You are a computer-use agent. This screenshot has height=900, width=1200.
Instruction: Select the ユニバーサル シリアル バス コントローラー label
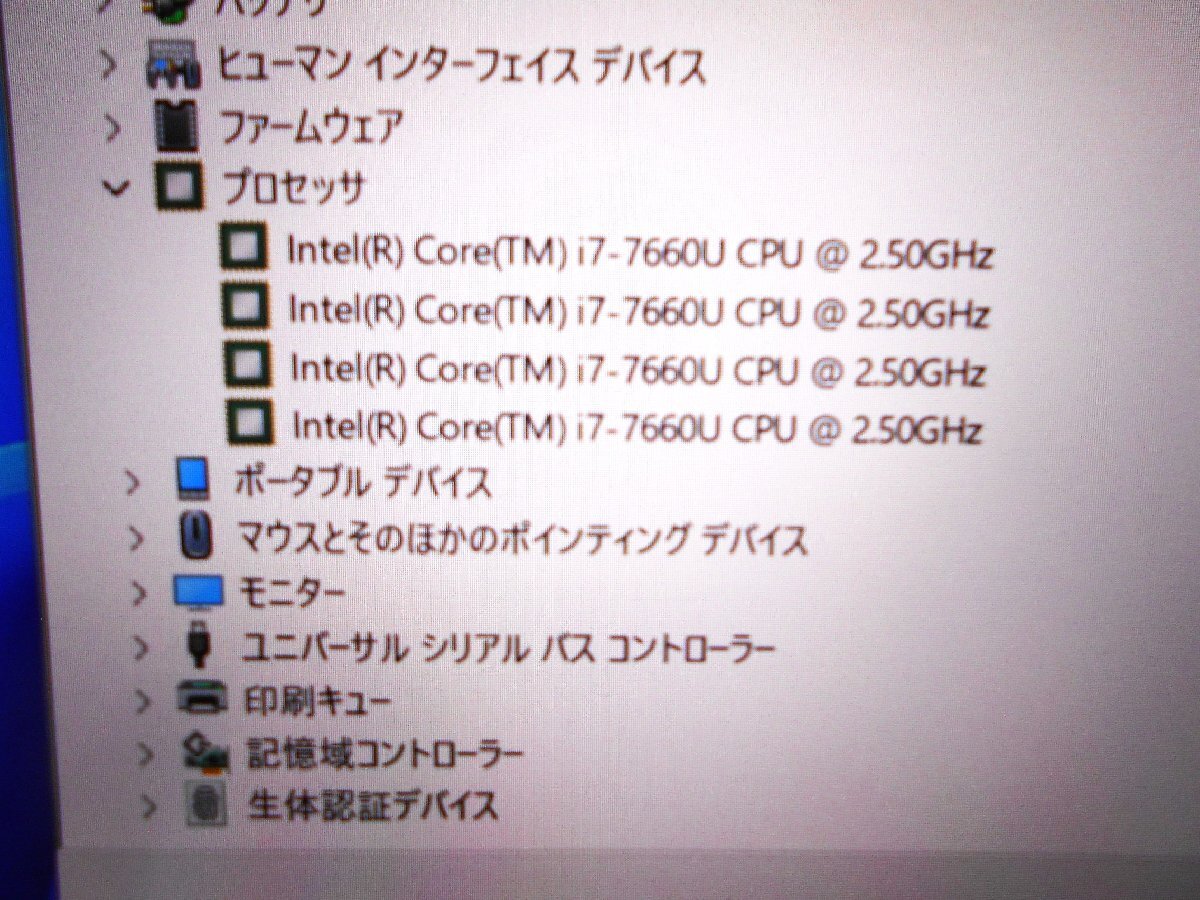[x=508, y=649]
